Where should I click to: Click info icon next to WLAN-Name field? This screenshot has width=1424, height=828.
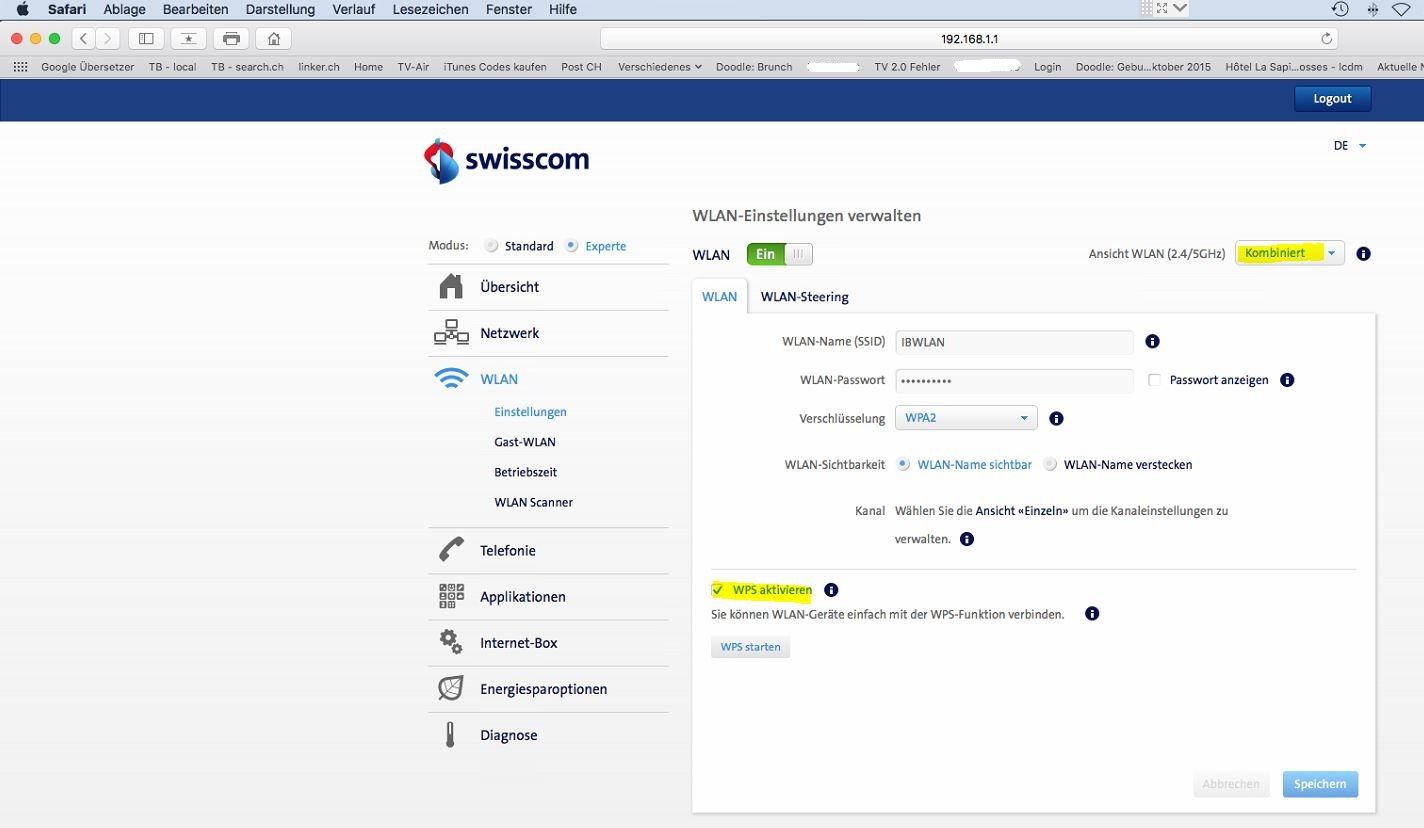coord(1152,342)
